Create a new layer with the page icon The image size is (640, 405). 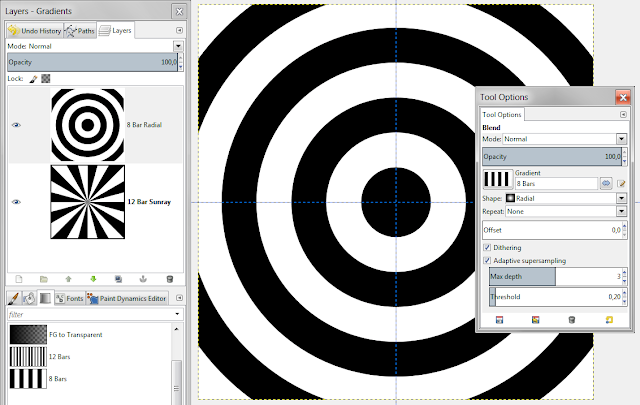click(19, 279)
